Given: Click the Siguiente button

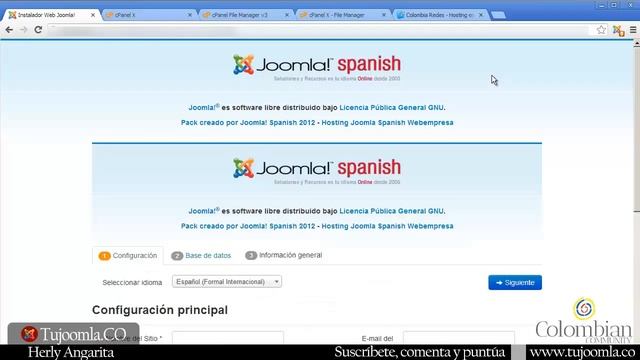Looking at the screenshot, I should (x=515, y=282).
